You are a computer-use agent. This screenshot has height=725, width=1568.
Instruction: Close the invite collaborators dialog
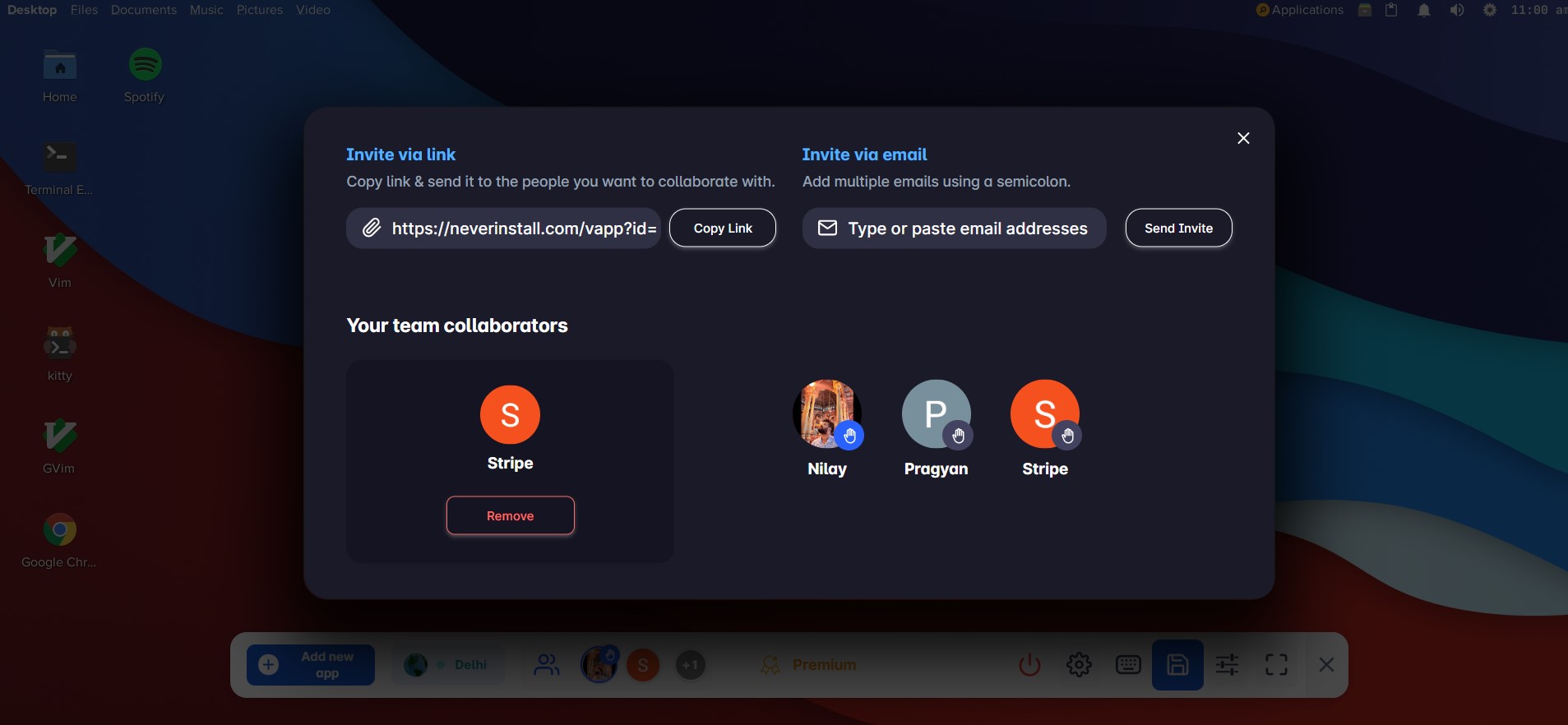point(1243,138)
